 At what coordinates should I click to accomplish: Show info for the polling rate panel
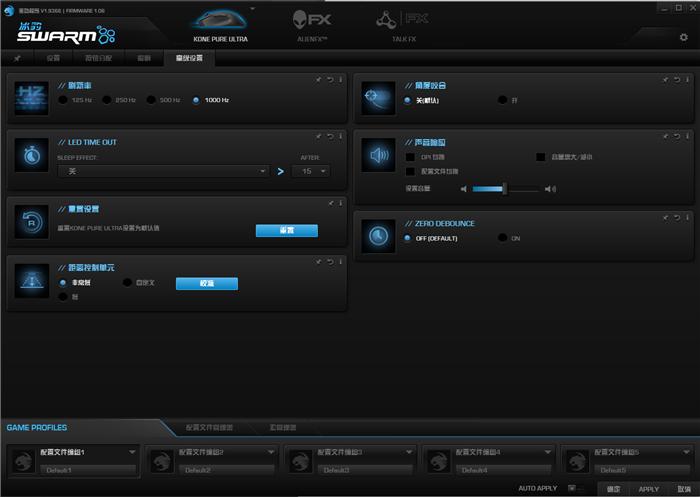(x=340, y=79)
